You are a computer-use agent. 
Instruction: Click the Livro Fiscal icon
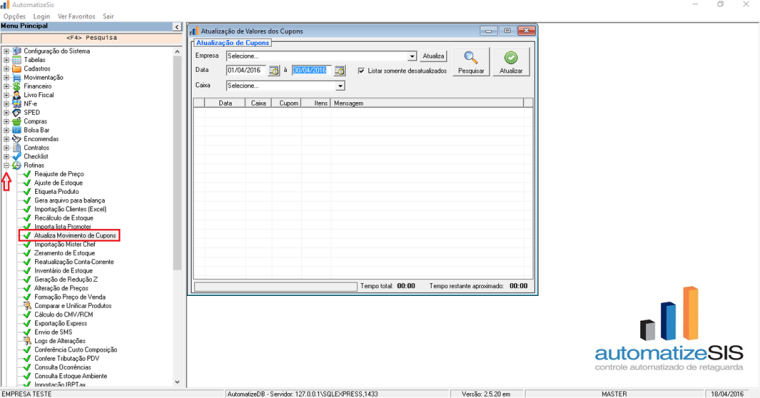[17, 95]
